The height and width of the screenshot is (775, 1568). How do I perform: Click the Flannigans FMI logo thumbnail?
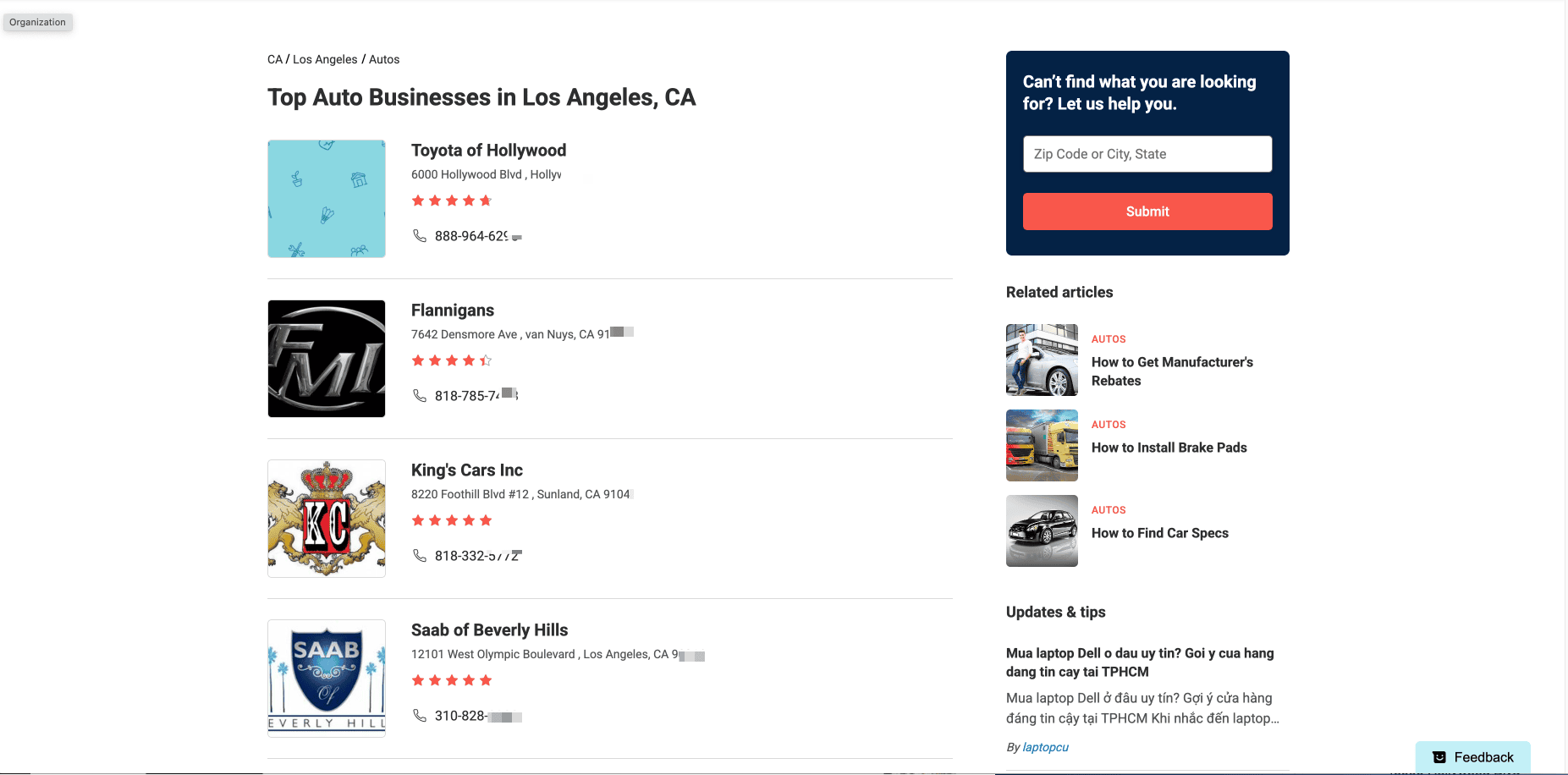click(327, 359)
